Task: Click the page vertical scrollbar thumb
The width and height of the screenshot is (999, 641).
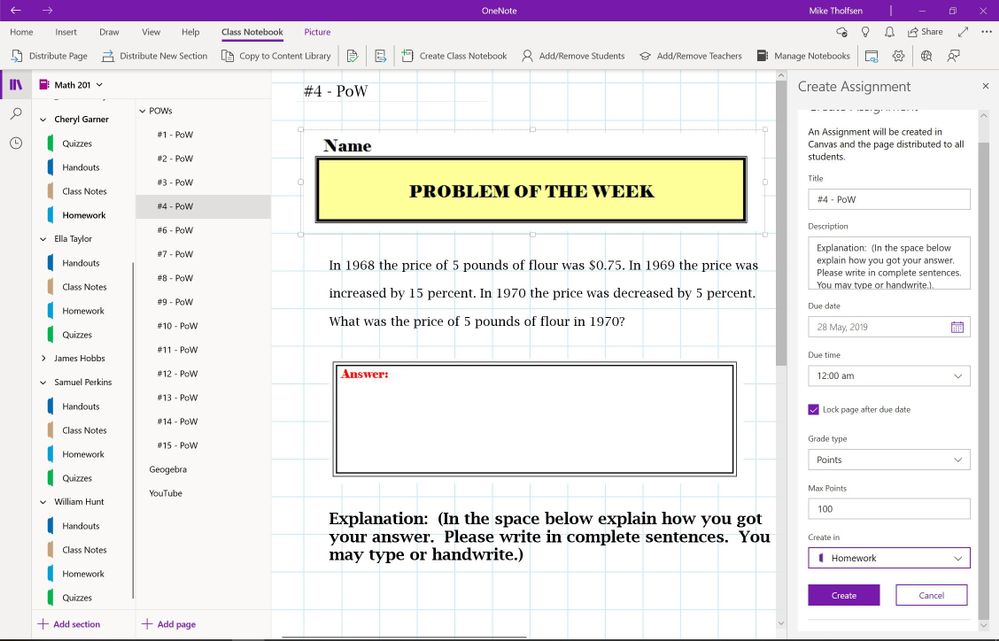Action: point(781,223)
